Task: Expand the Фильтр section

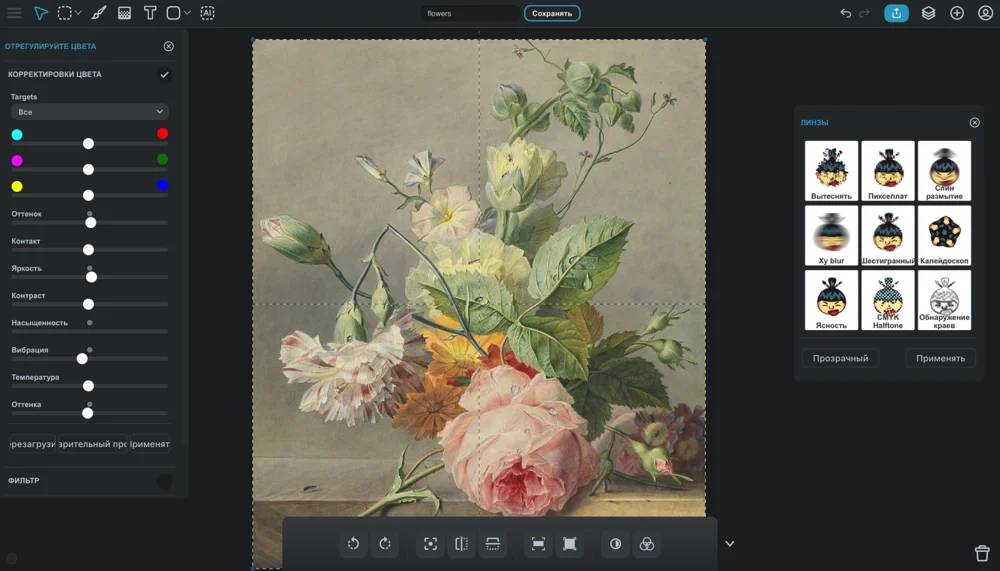Action: point(24,480)
